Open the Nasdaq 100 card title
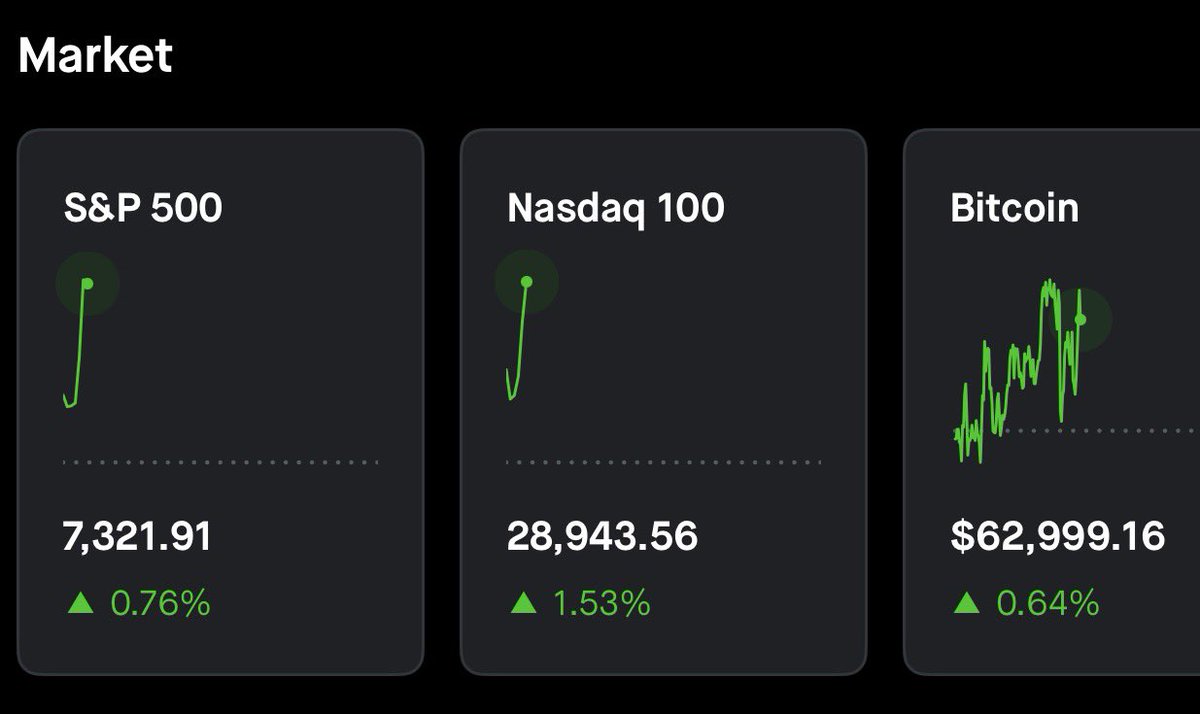 click(x=615, y=208)
